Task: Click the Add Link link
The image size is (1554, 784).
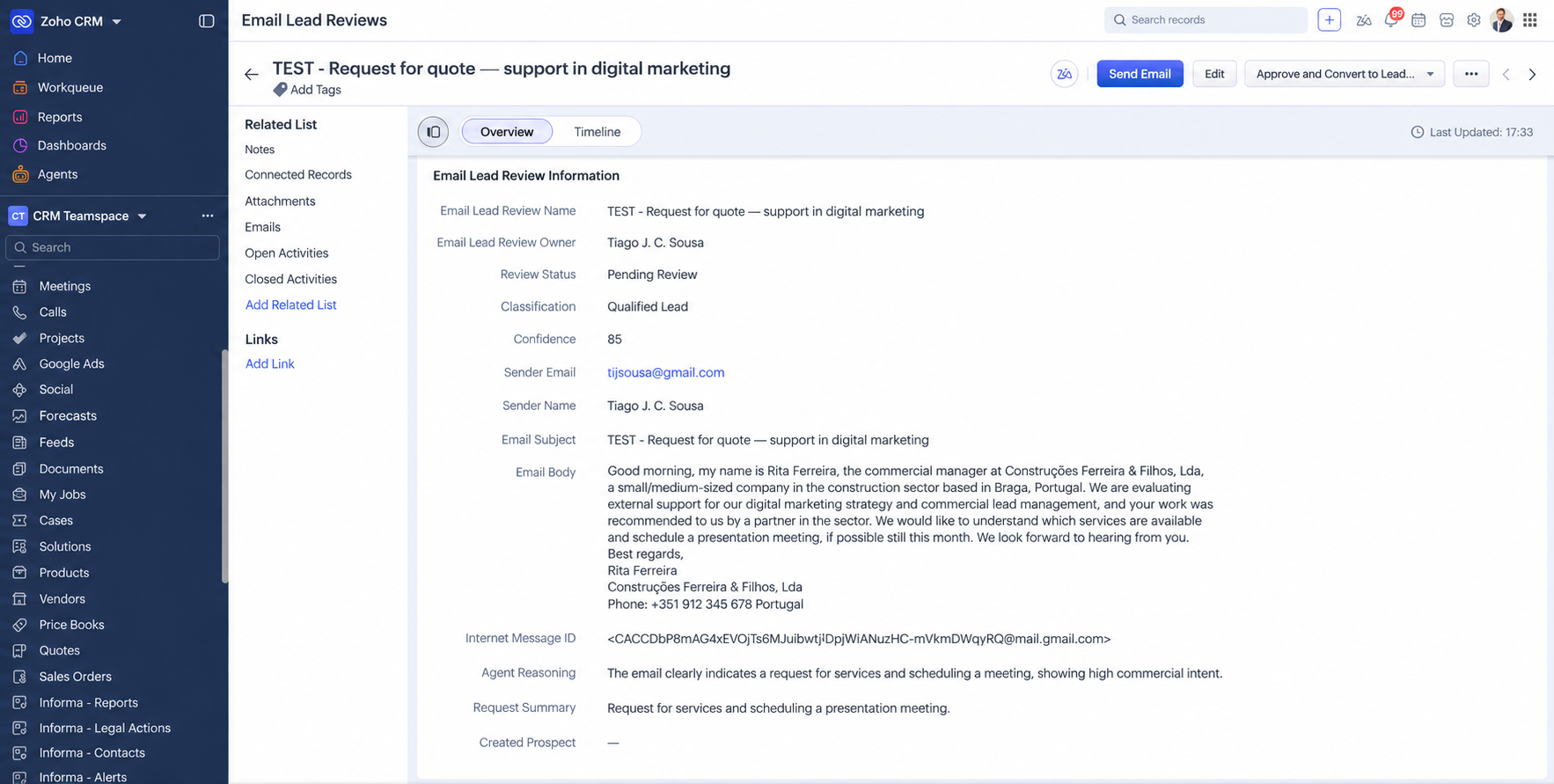Action: tap(269, 363)
